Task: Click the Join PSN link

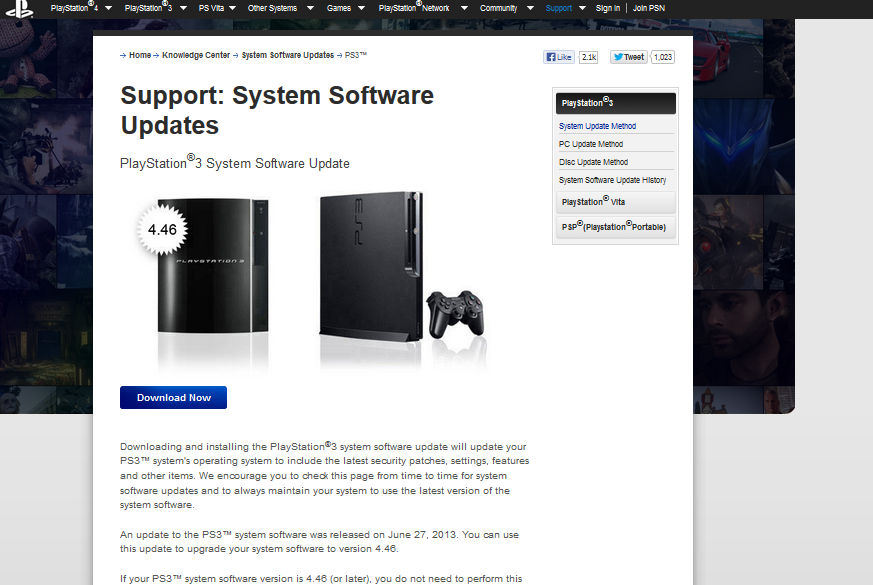Action: (x=649, y=8)
